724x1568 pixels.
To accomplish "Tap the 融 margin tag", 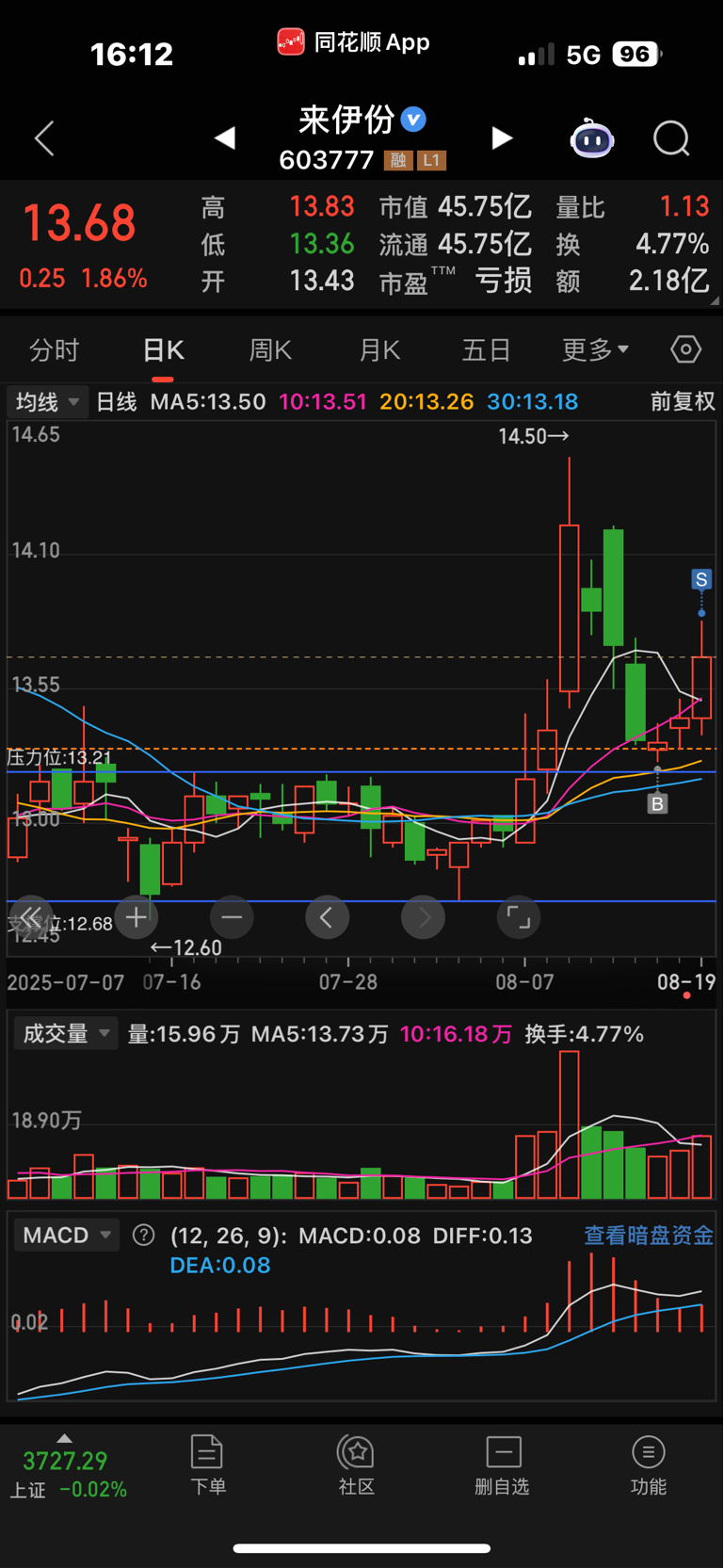I will click(x=398, y=160).
